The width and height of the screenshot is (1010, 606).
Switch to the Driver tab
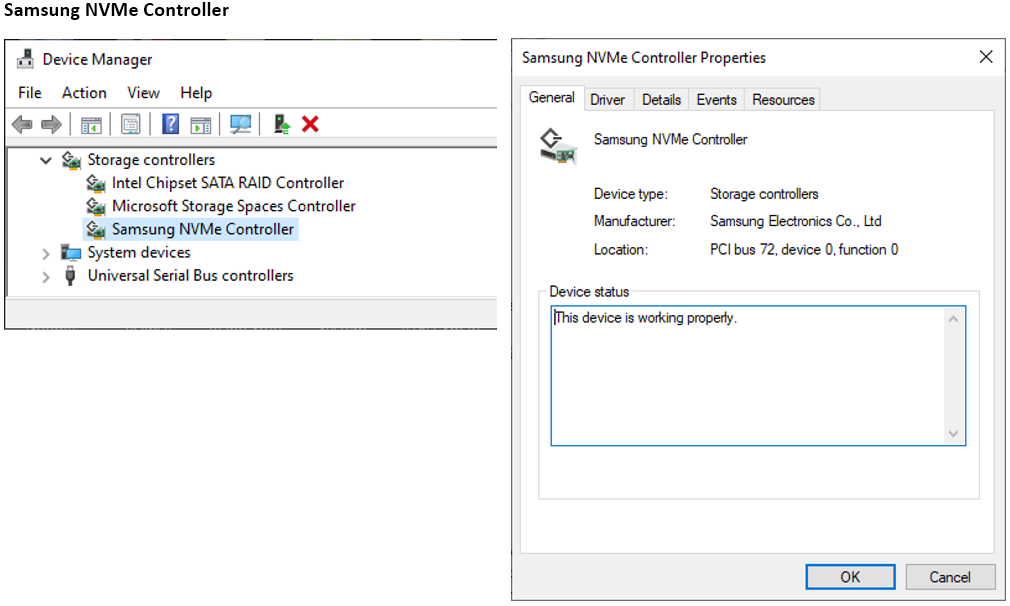pyautogui.click(x=607, y=100)
